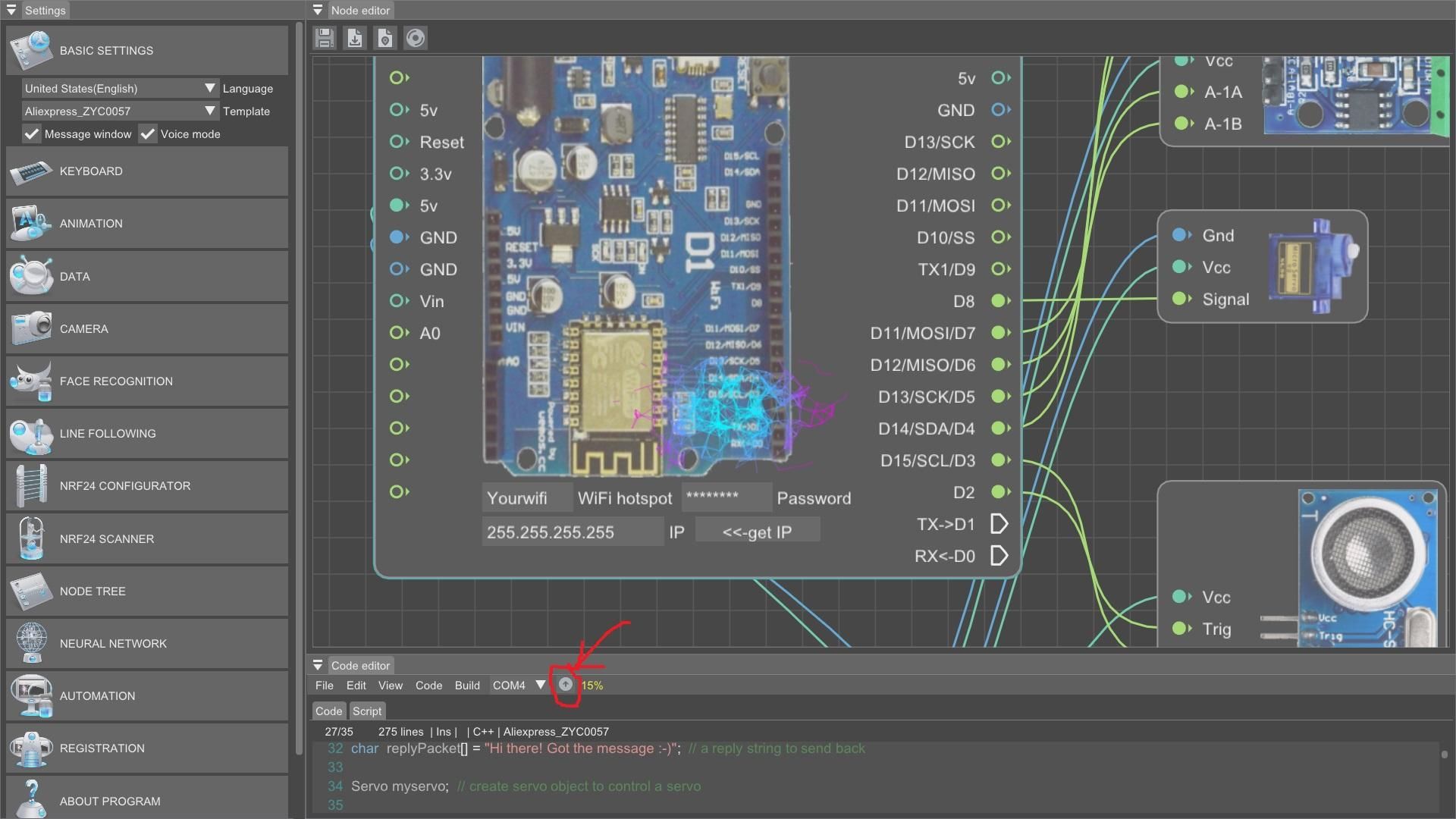Viewport: 1456px width, 819px height.
Task: Open the Face Recognition panel
Action: pyautogui.click(x=115, y=381)
